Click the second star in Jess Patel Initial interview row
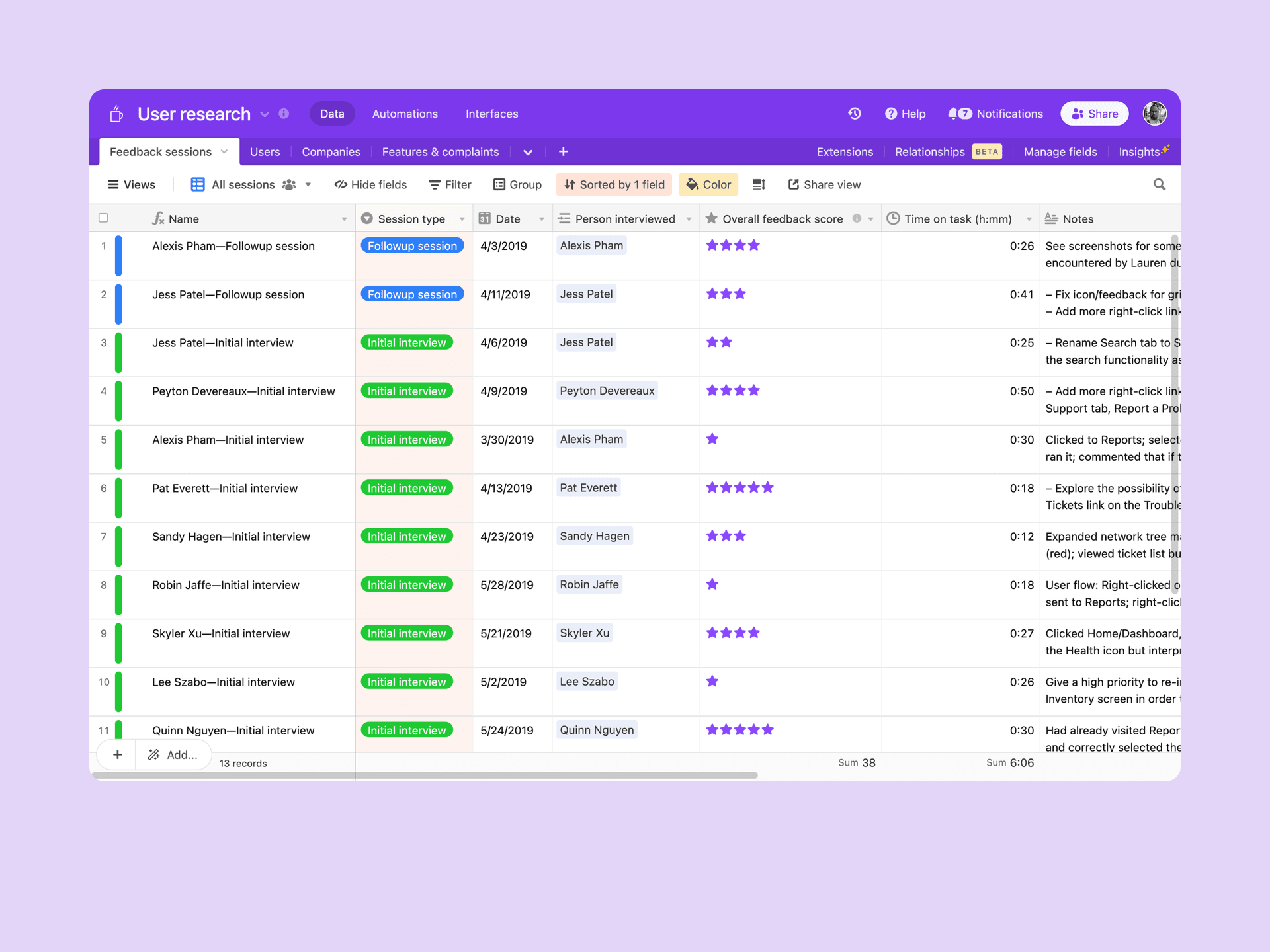 pyautogui.click(x=726, y=342)
